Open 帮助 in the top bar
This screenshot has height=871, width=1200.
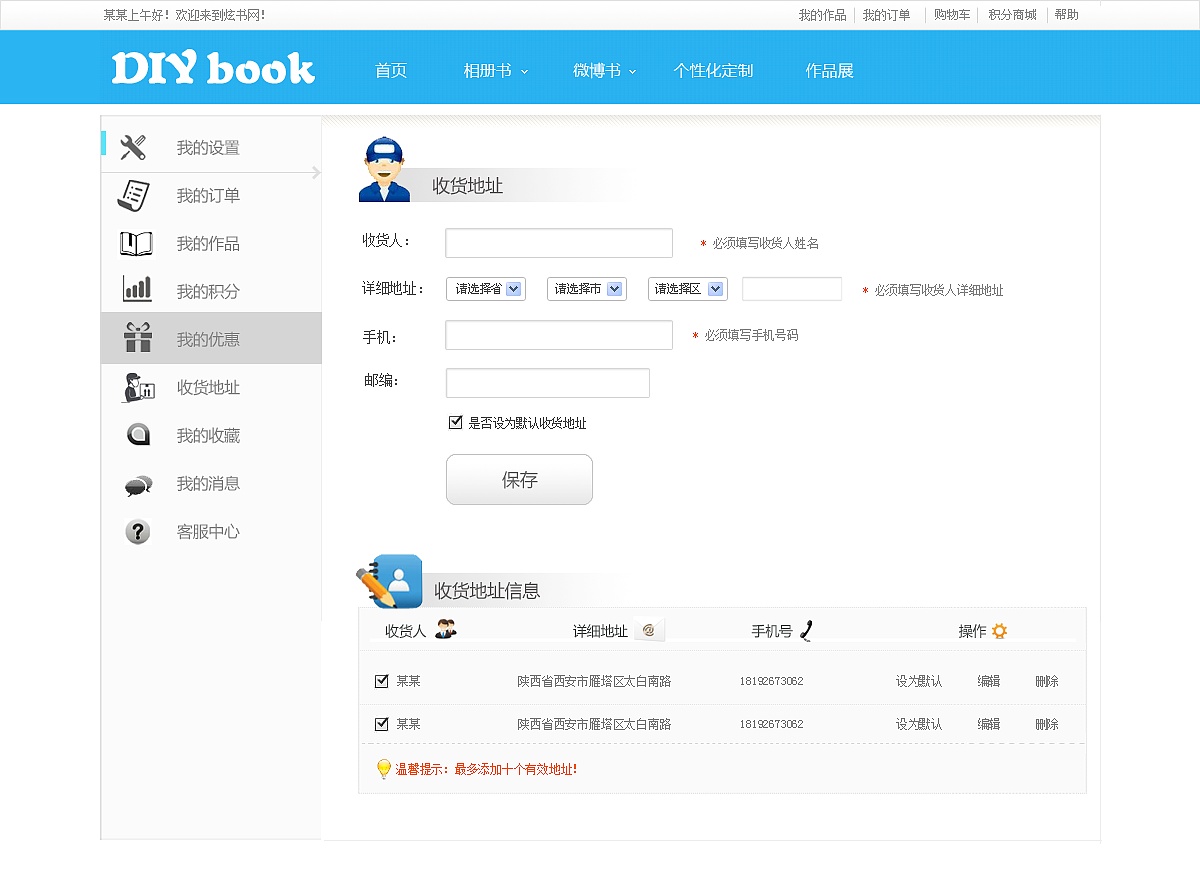pos(1067,15)
